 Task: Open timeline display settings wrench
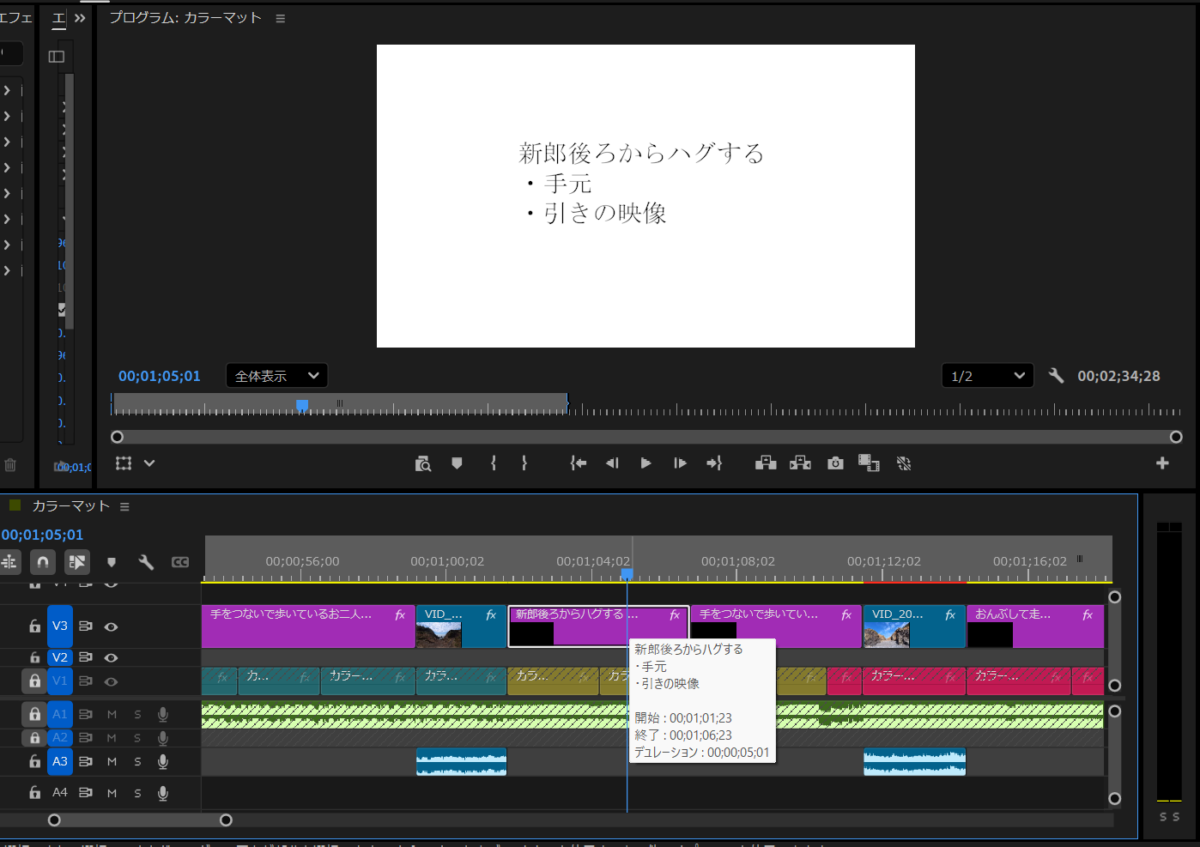146,562
